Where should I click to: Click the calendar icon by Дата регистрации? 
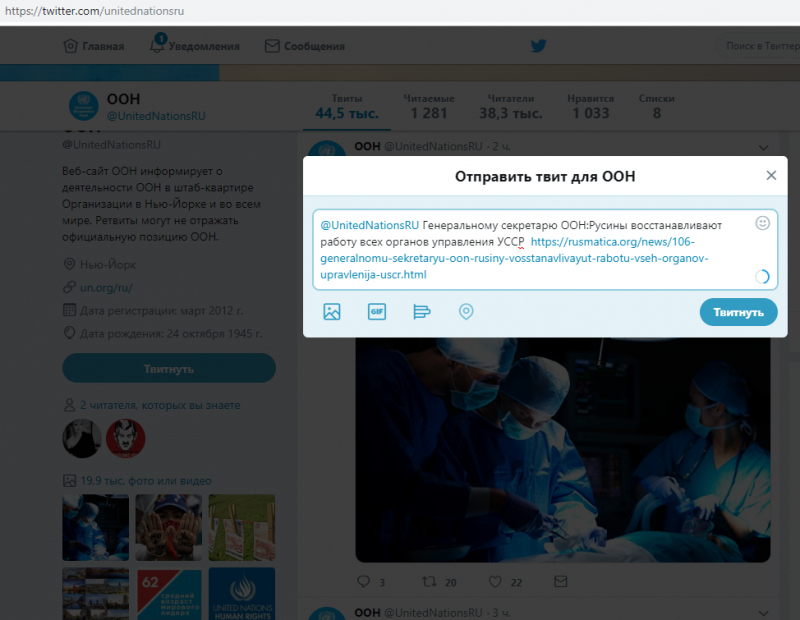tap(69, 310)
